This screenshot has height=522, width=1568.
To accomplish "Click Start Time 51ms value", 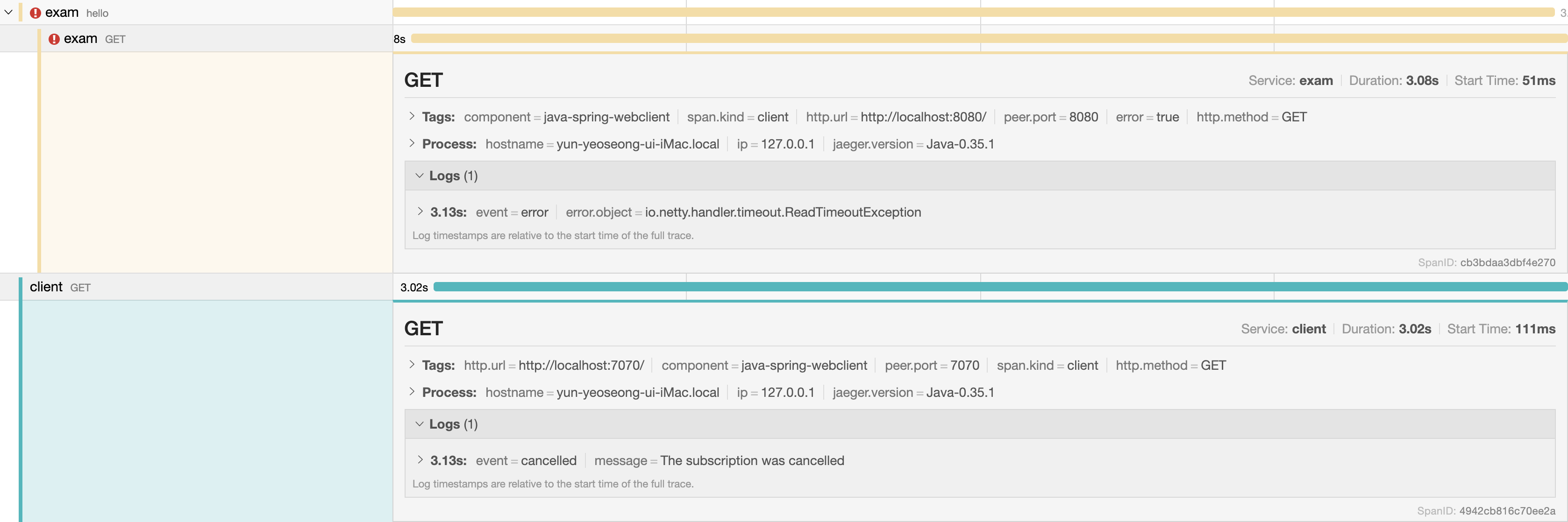I will pos(1539,80).
